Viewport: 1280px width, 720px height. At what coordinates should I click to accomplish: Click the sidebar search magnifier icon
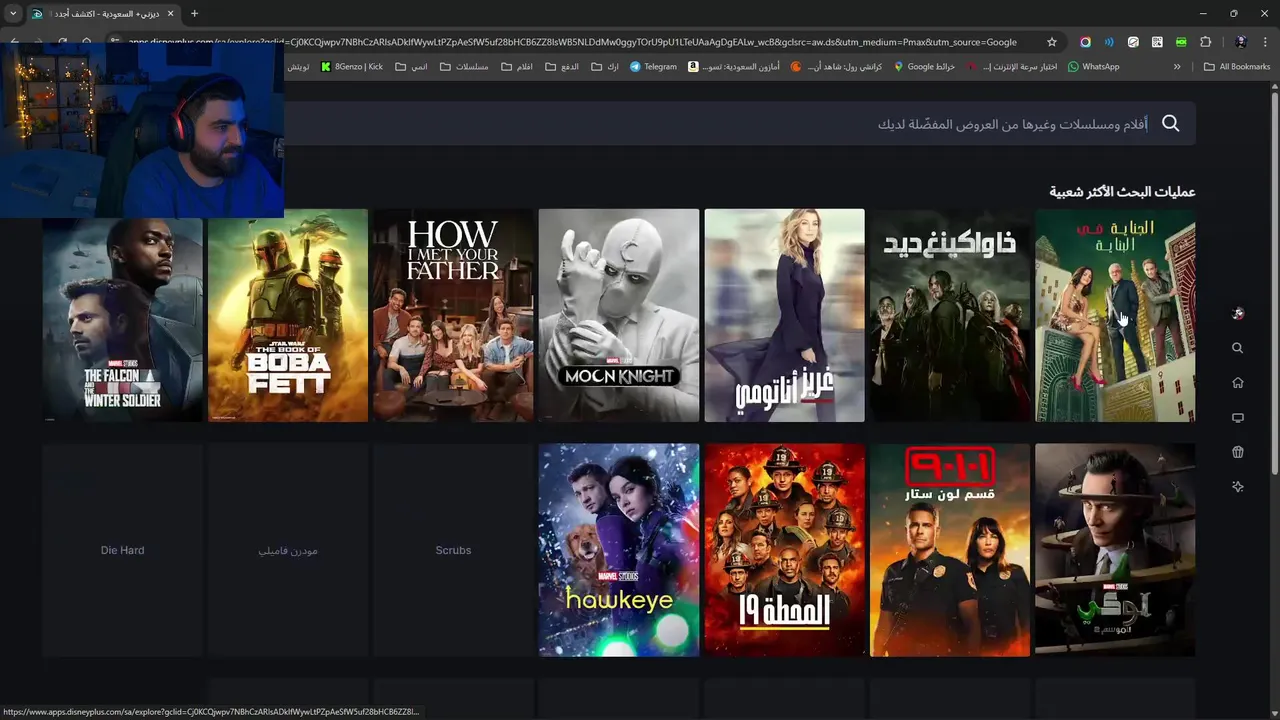[x=1238, y=348]
